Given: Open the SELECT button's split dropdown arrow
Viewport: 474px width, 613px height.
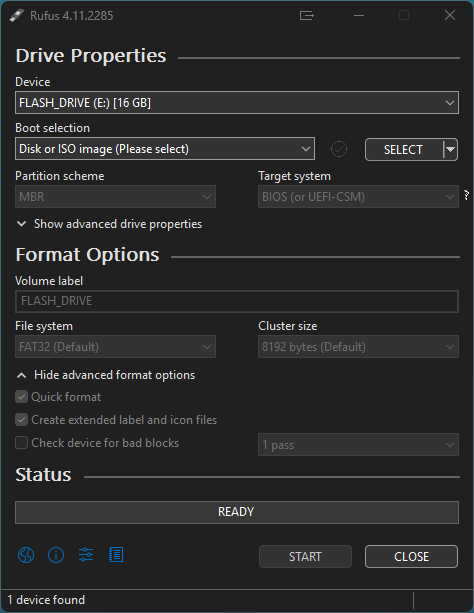Looking at the screenshot, I should point(451,149).
